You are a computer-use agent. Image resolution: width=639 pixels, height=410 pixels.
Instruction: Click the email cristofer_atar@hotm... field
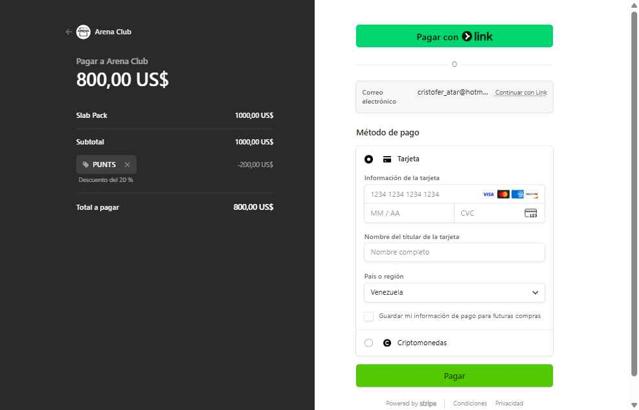click(452, 93)
